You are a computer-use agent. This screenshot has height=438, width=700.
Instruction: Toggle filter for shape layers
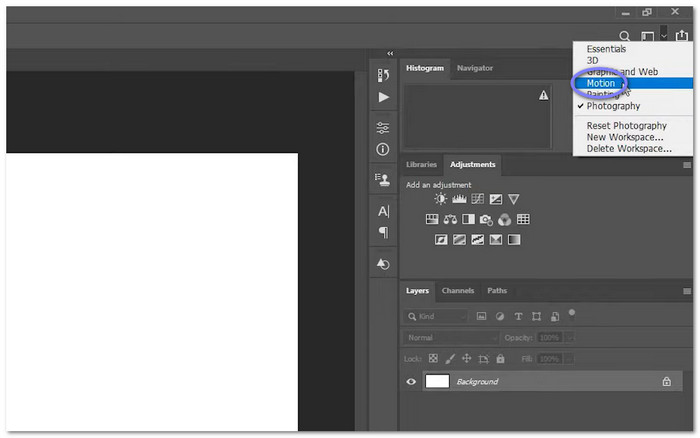[x=536, y=317]
